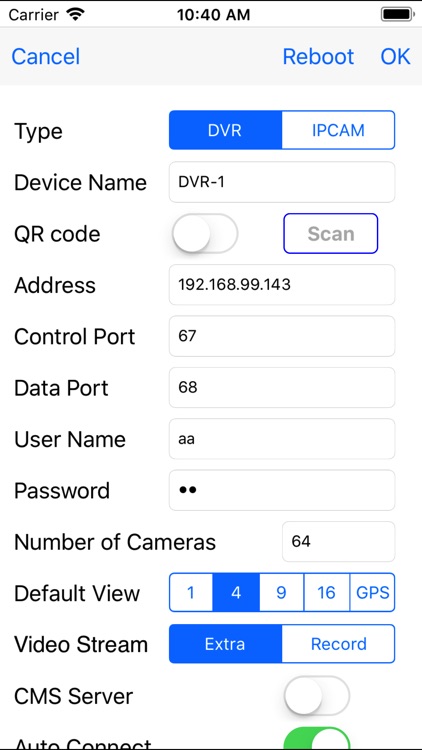Viewport: 422px width, 750px height.
Task: Tap the Scan button
Action: coord(331,233)
